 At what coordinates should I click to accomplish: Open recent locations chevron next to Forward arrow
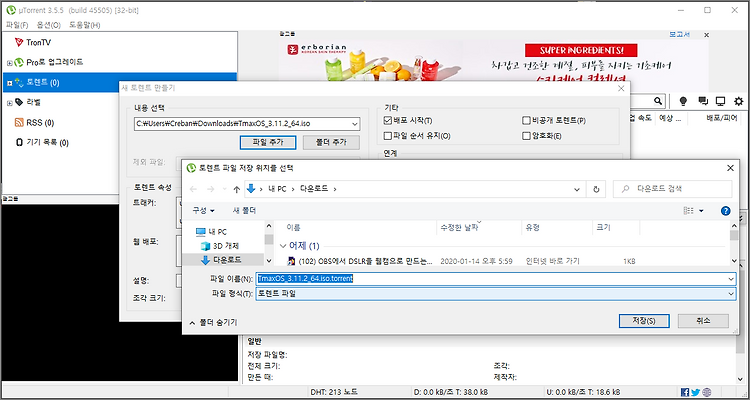point(224,189)
